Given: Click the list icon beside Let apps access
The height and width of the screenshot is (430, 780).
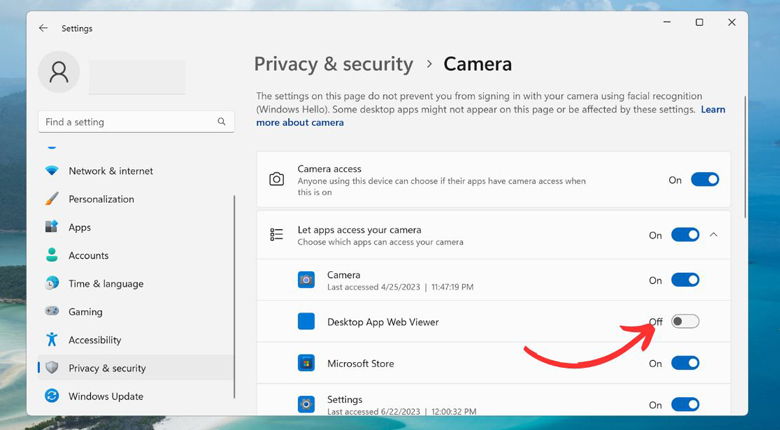Looking at the screenshot, I should click(277, 235).
